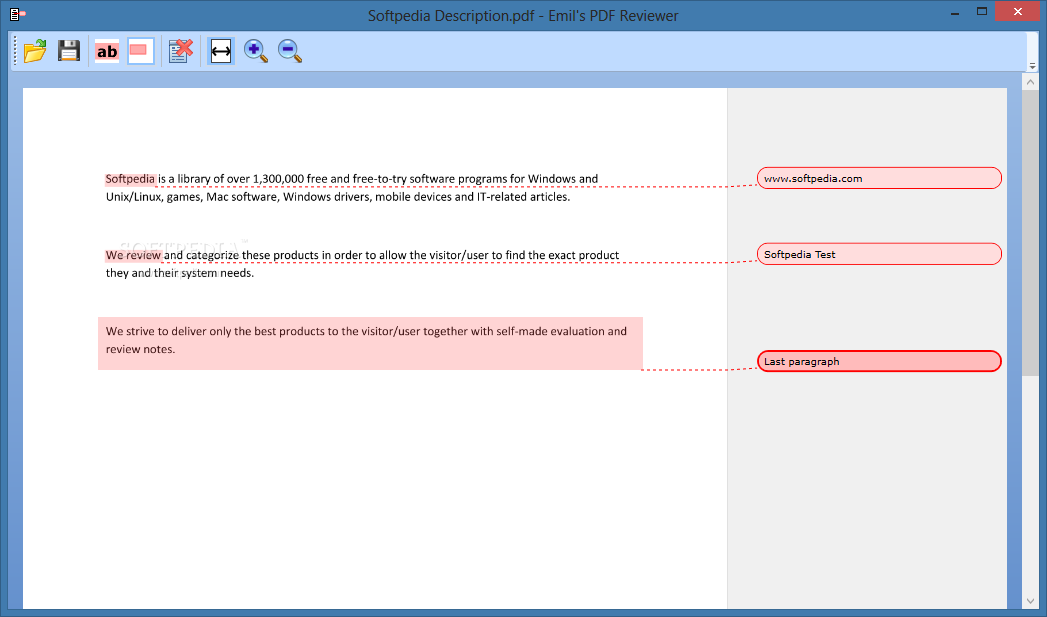Select the Softpedia Test comment bubble
Screen dimensions: 1047x617
pyautogui.click(x=879, y=254)
